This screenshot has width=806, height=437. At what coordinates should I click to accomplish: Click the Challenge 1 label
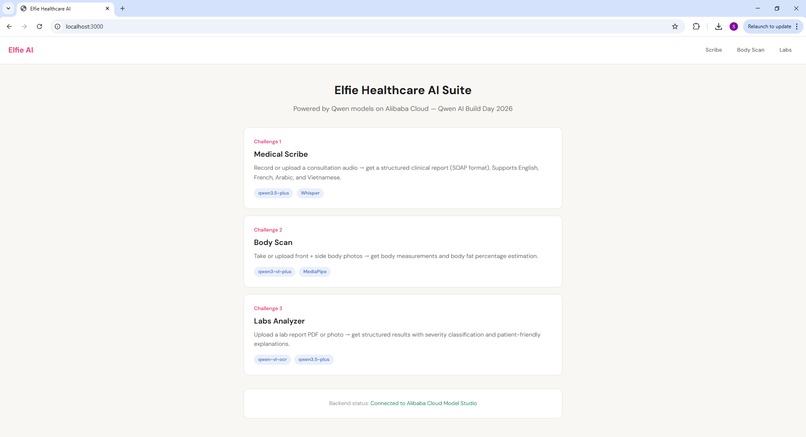(x=267, y=141)
